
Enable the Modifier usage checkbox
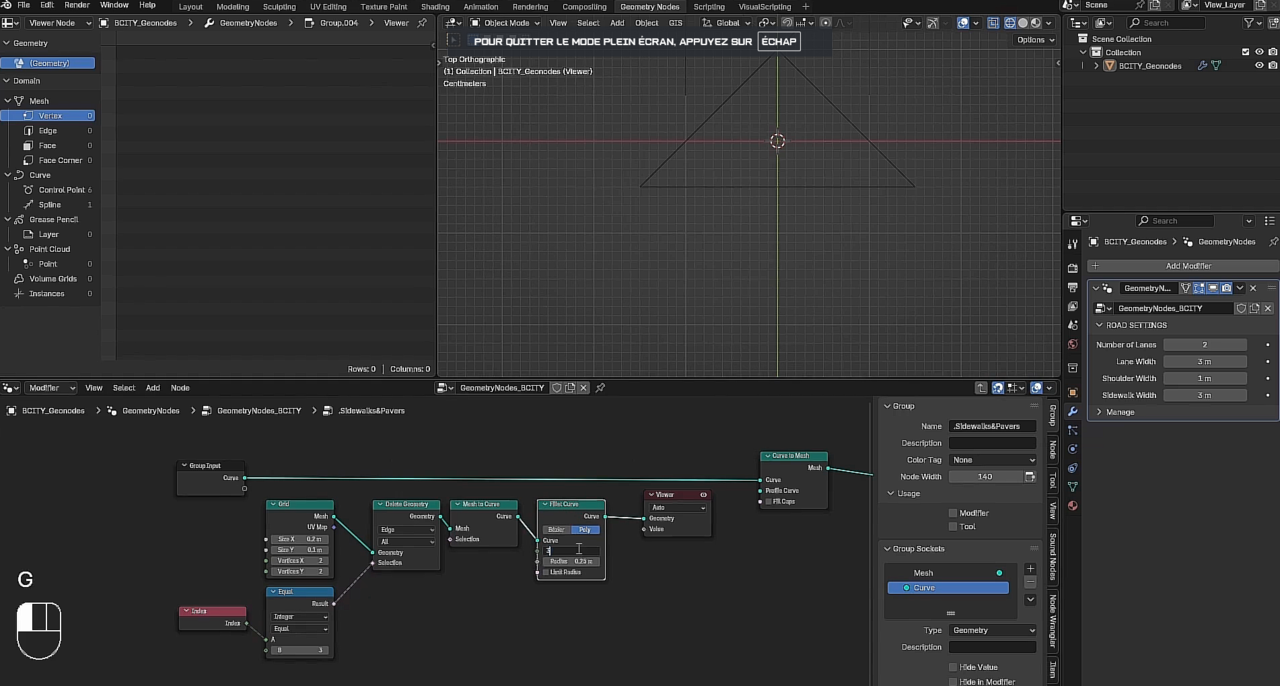pyautogui.click(x=953, y=513)
